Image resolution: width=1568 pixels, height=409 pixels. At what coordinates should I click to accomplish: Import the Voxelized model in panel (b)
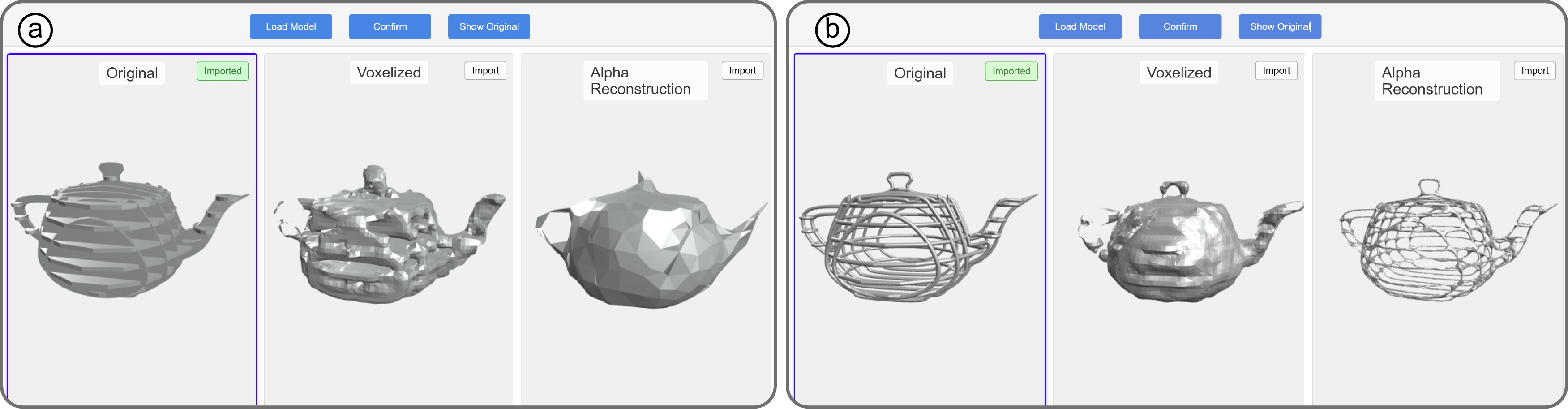coord(1276,71)
